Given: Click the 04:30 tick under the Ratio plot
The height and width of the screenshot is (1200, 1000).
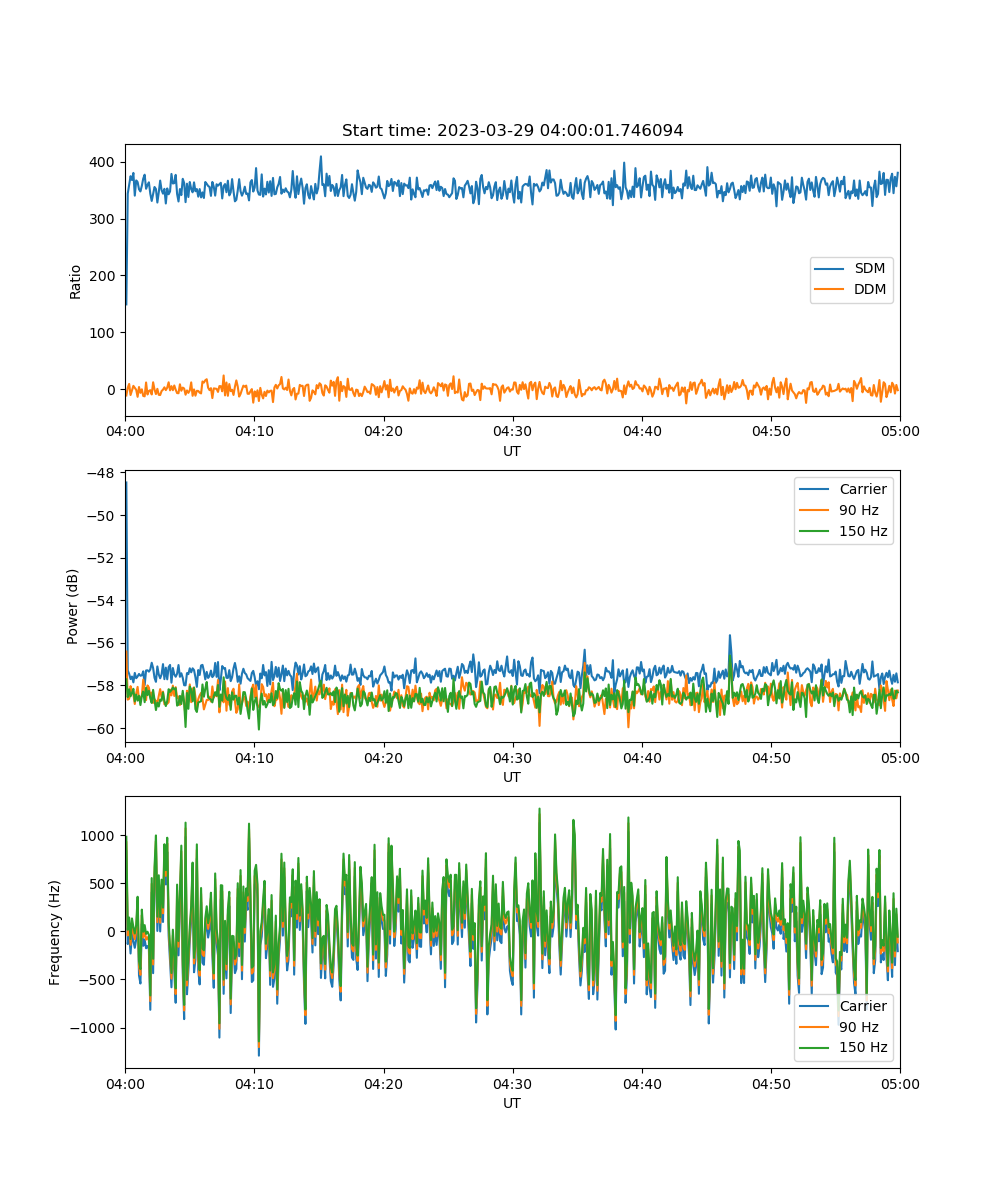Looking at the screenshot, I should [512, 432].
